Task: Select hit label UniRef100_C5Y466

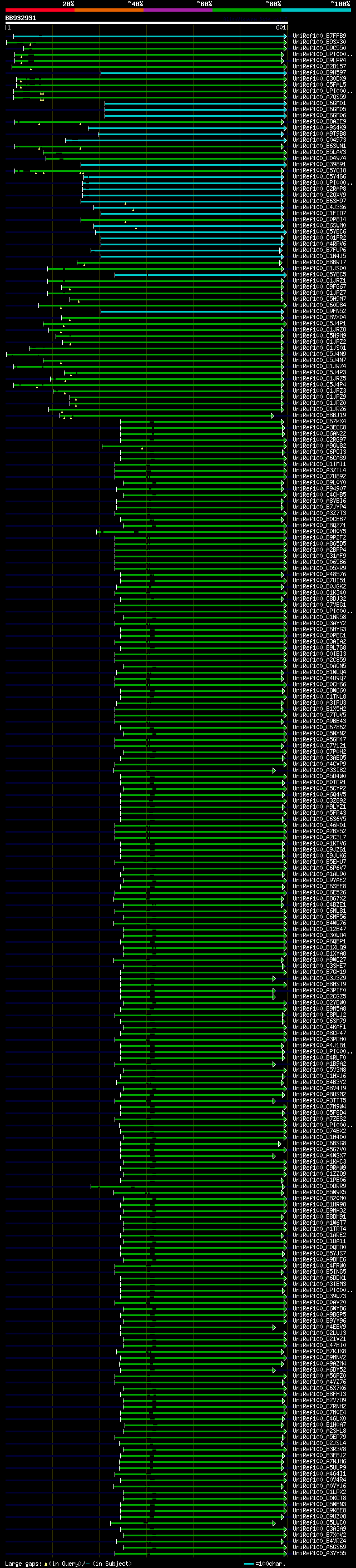Action: 319,176
